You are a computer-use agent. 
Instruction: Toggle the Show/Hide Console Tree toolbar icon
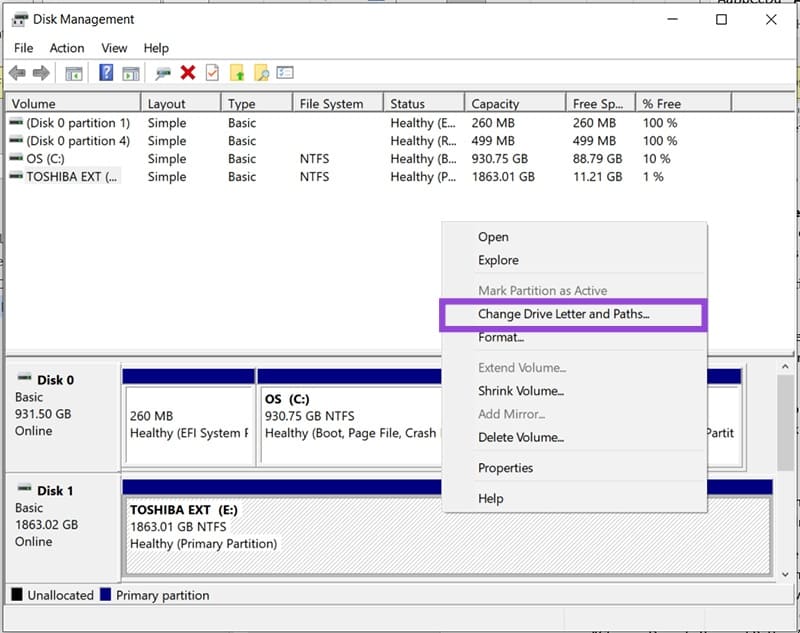click(x=73, y=72)
